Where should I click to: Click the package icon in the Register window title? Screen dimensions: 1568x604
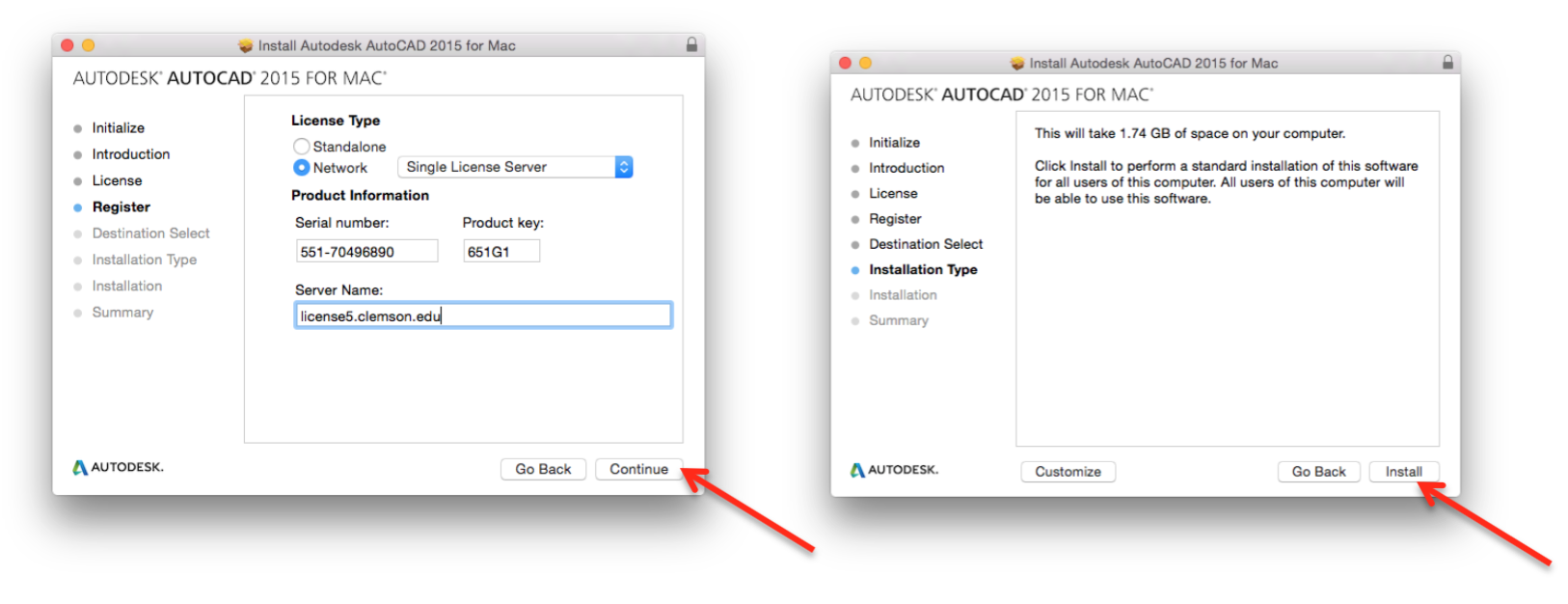pos(246,45)
